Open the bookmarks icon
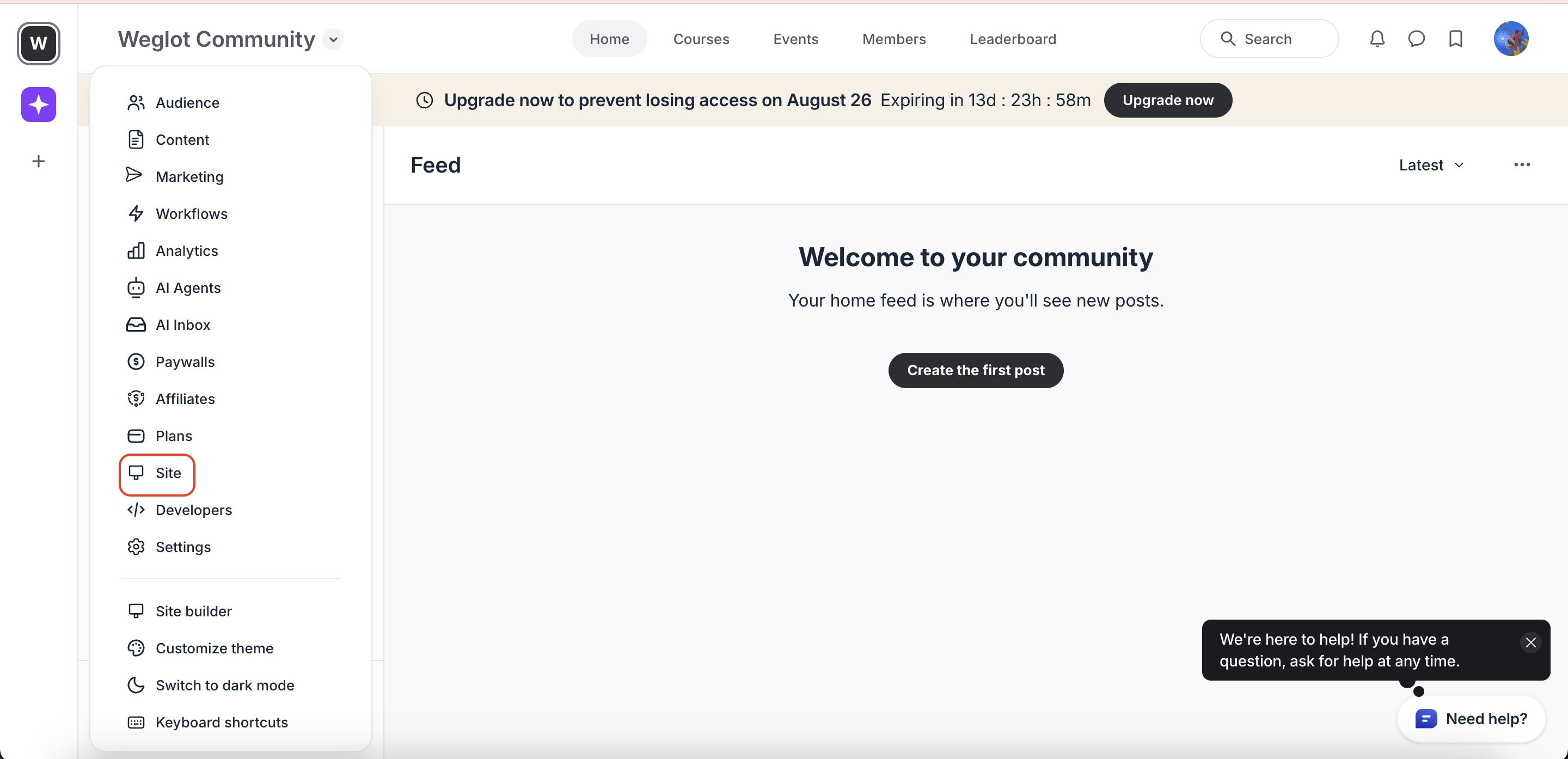 (1455, 39)
